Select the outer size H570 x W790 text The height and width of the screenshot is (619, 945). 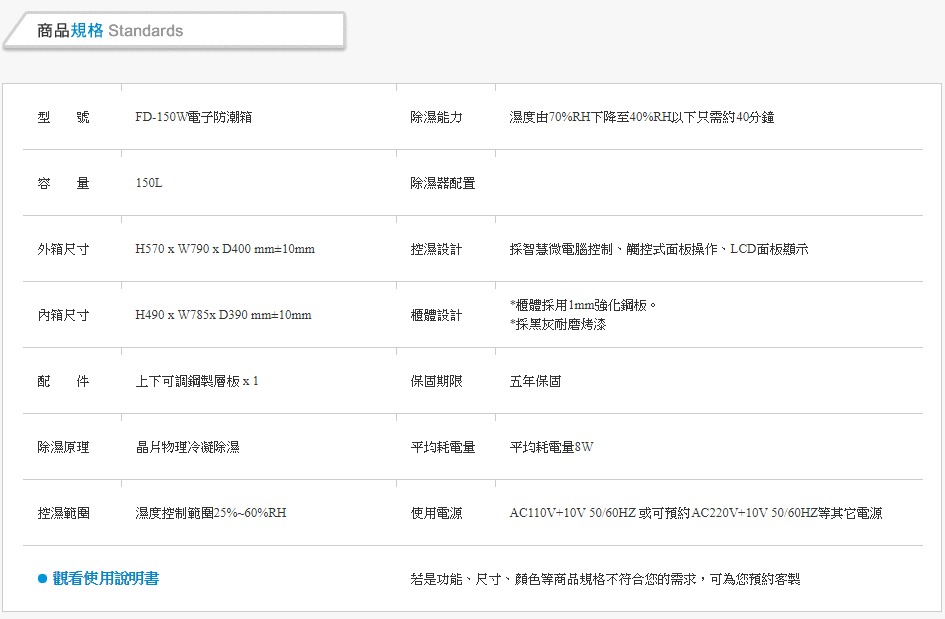[x=225, y=249]
